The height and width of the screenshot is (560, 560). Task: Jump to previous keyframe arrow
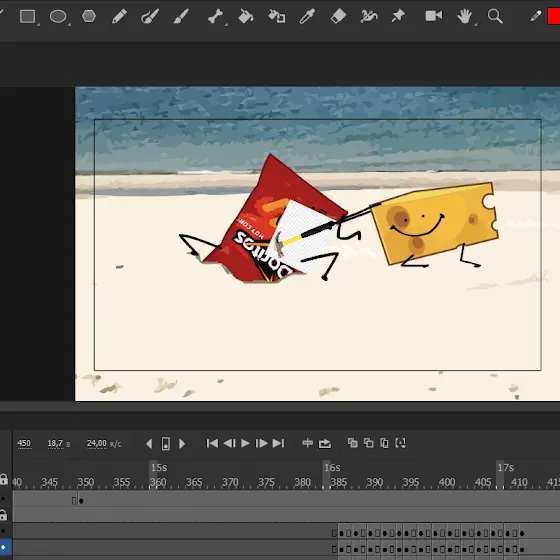149,444
